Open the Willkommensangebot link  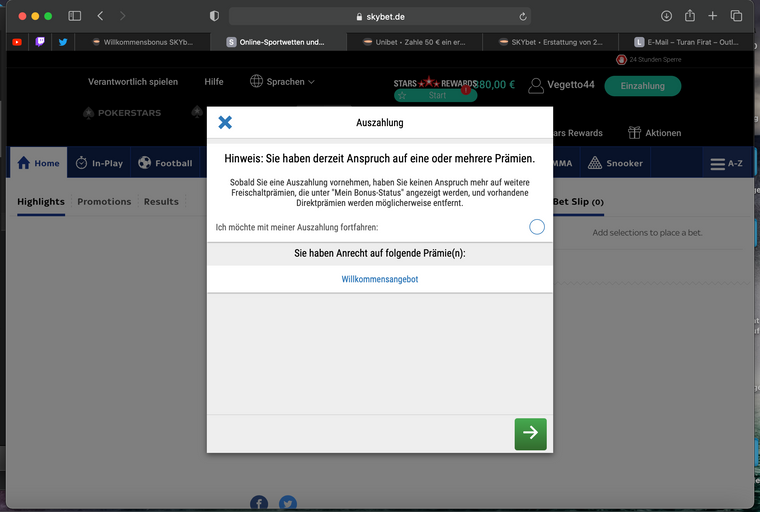coord(380,279)
